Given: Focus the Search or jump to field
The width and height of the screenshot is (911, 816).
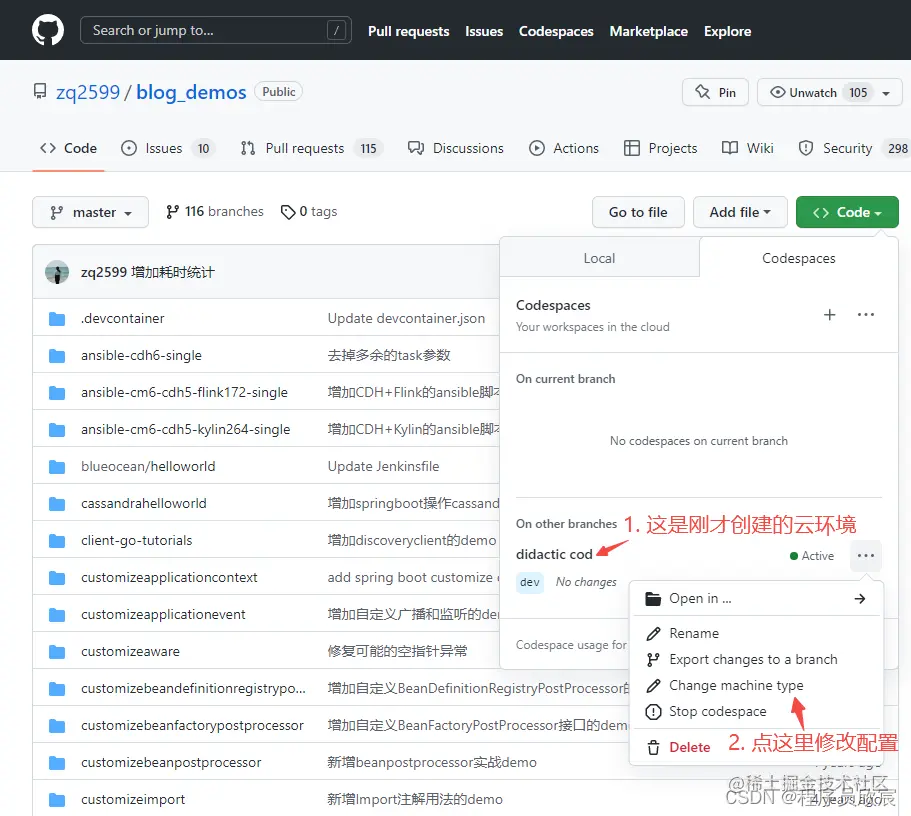Looking at the screenshot, I should click(x=216, y=30).
